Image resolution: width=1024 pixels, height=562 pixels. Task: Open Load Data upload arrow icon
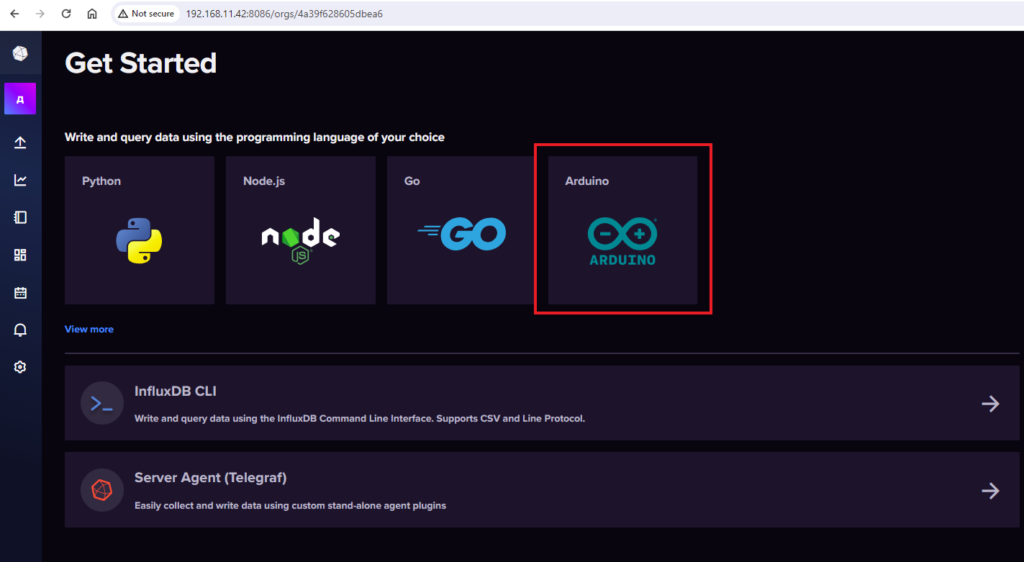tap(20, 142)
